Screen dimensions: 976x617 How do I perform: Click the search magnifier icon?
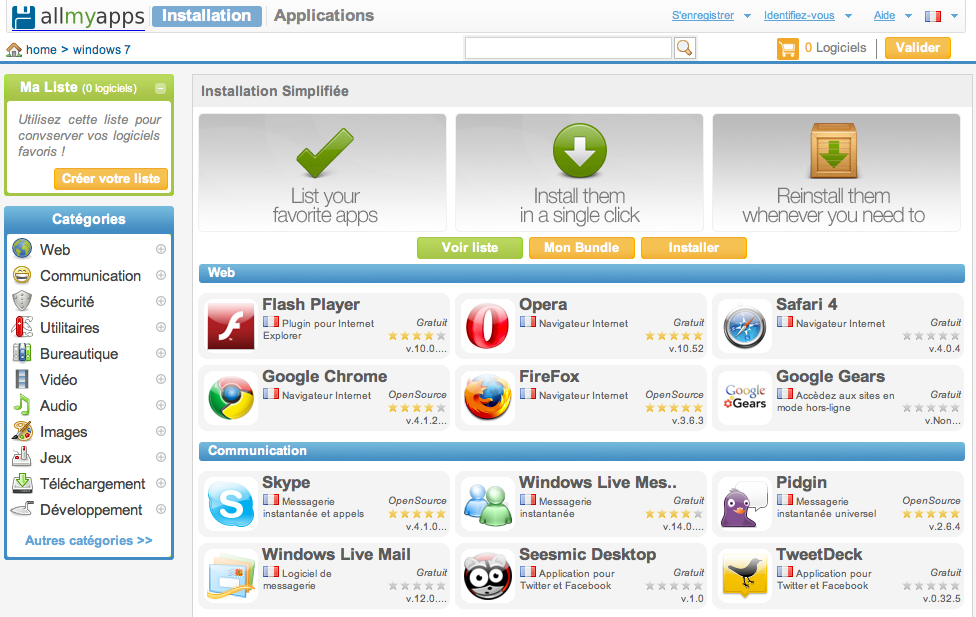point(684,48)
